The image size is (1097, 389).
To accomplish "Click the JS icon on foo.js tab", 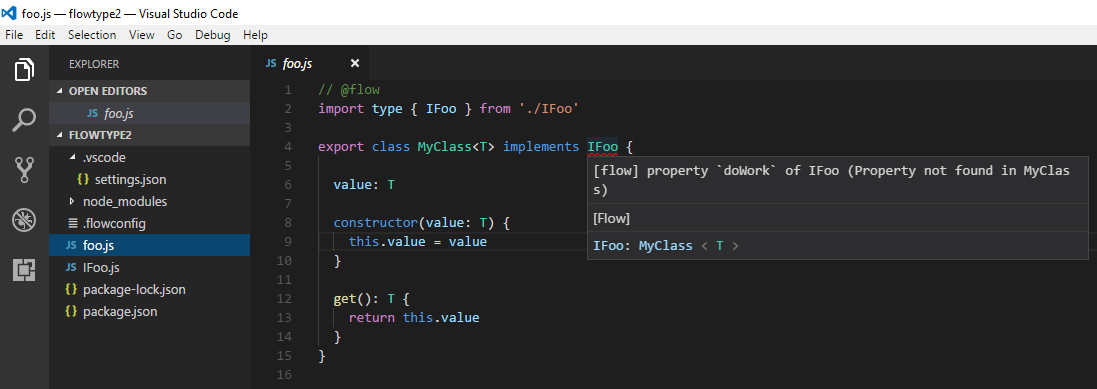I will pyautogui.click(x=271, y=64).
